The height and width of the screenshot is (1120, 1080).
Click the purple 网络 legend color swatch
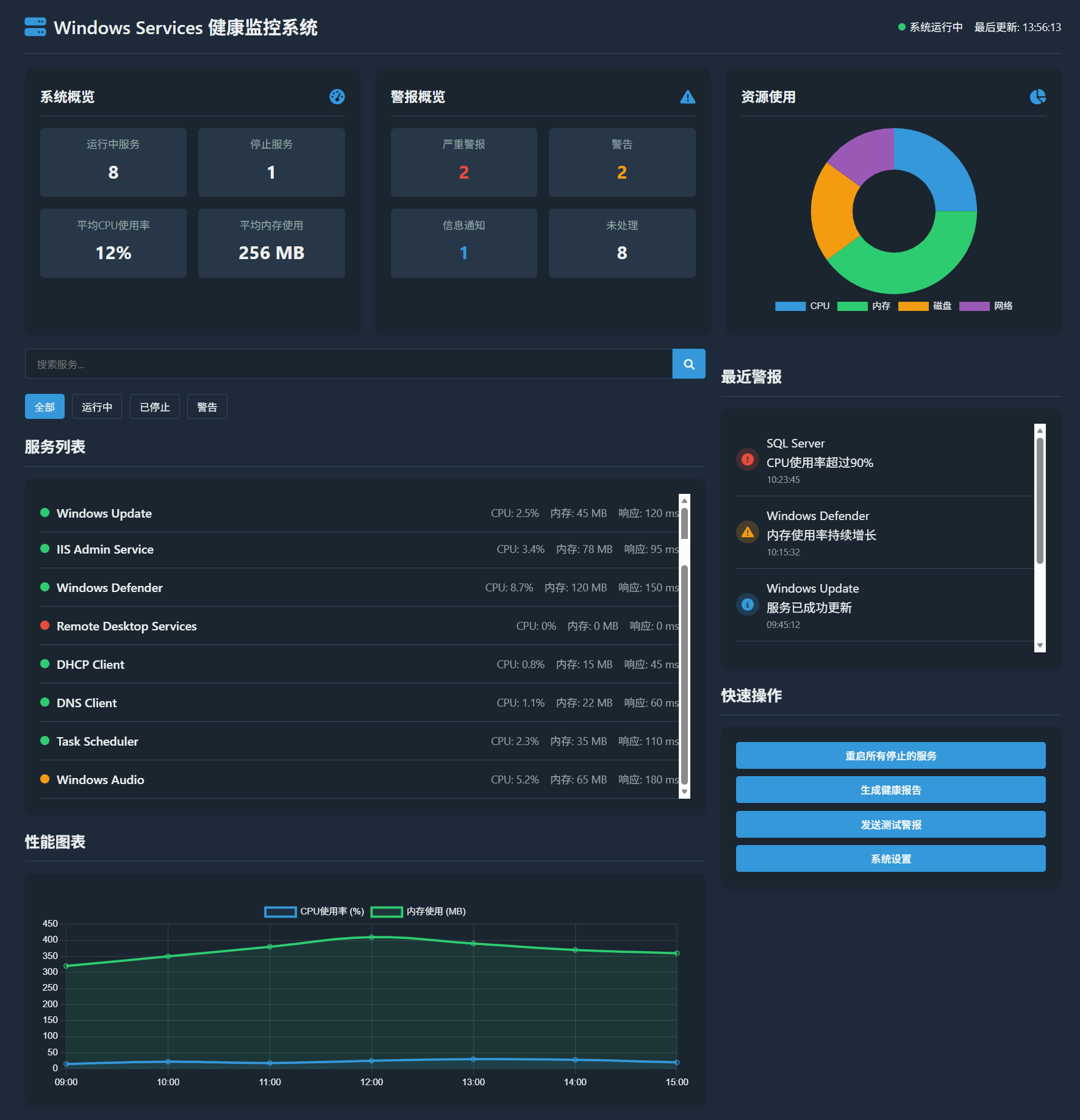click(x=975, y=306)
